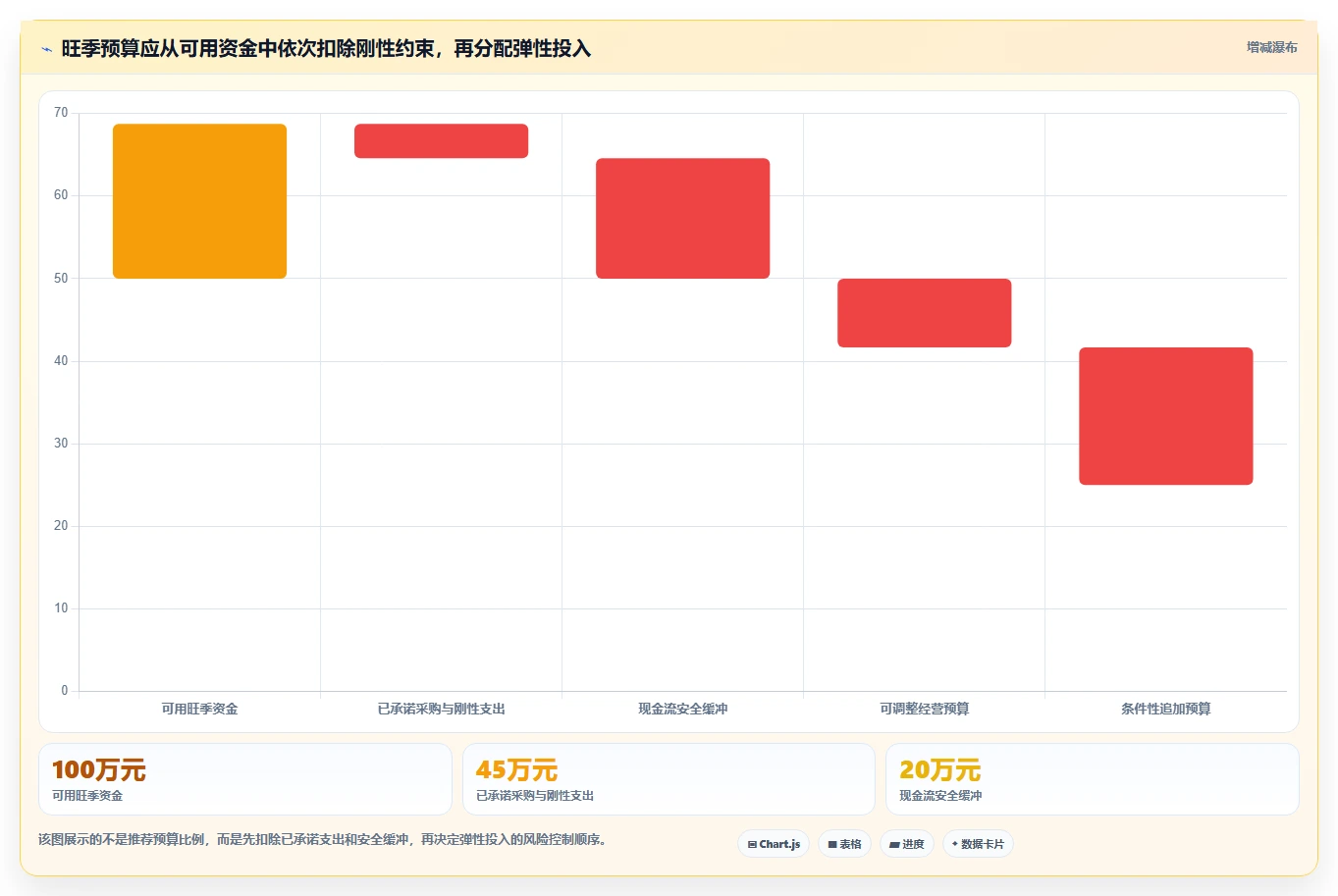1338x896 pixels.
Task: Click the 45万元 card value
Action: pyautogui.click(x=516, y=770)
